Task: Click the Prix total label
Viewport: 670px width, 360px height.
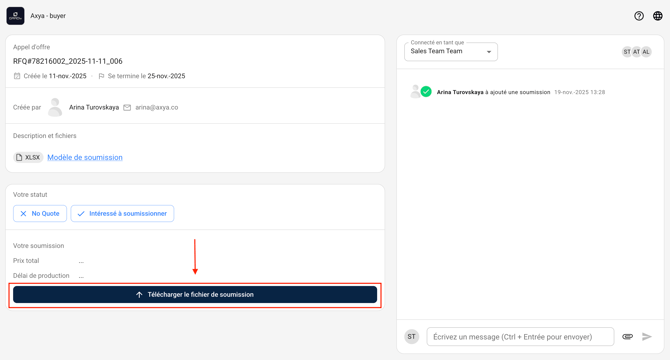Action: (x=26, y=260)
